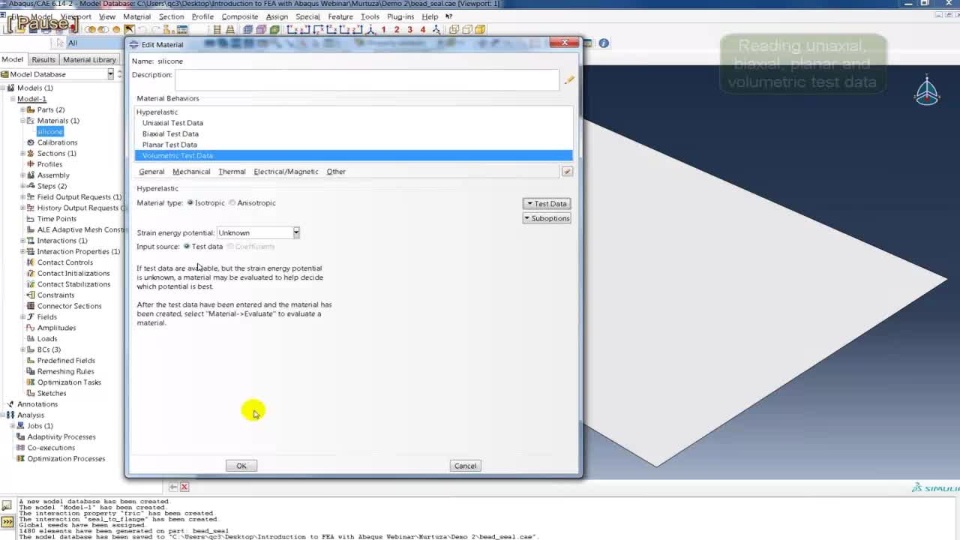The width and height of the screenshot is (960, 540).
Task: Open the Other material menu
Action: pos(336,171)
